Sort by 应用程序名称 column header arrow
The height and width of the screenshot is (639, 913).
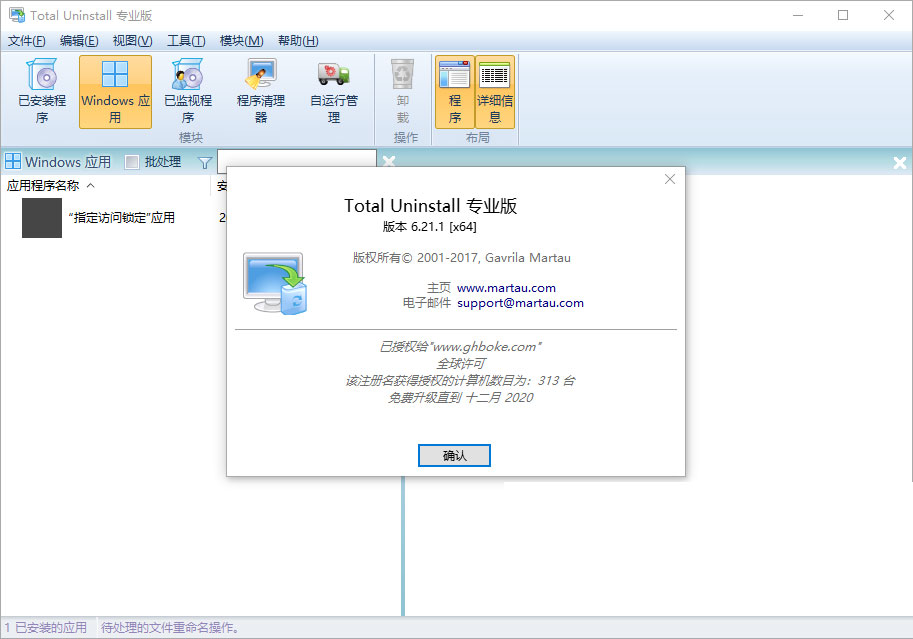(91, 185)
